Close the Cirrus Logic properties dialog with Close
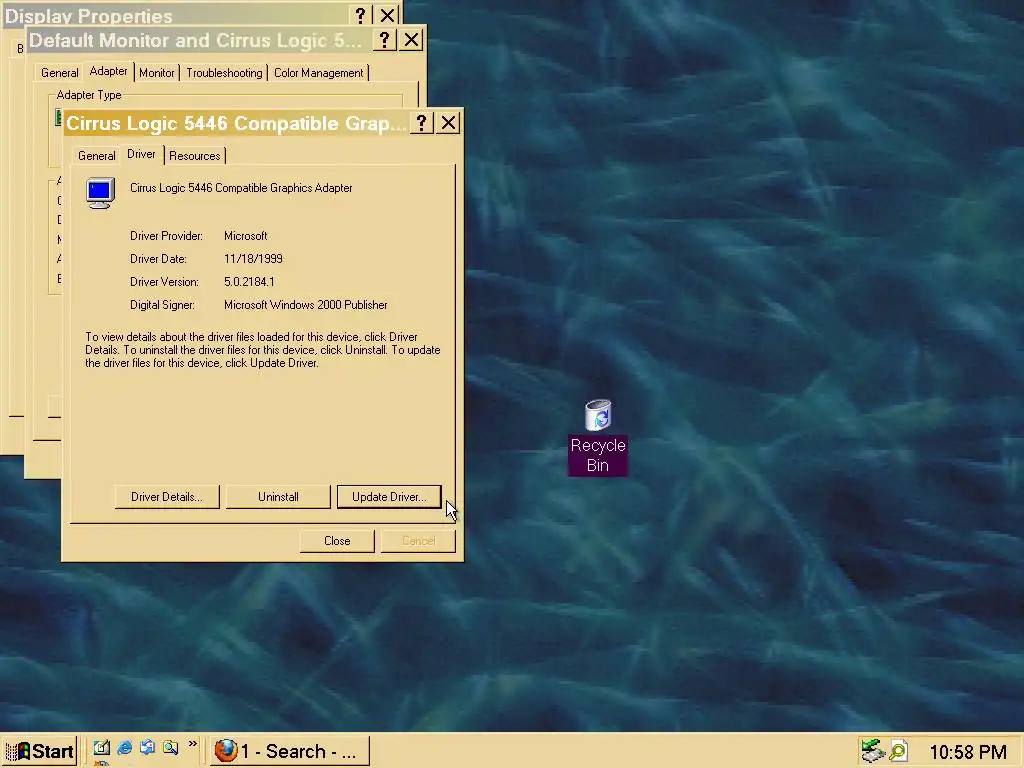 (x=337, y=541)
